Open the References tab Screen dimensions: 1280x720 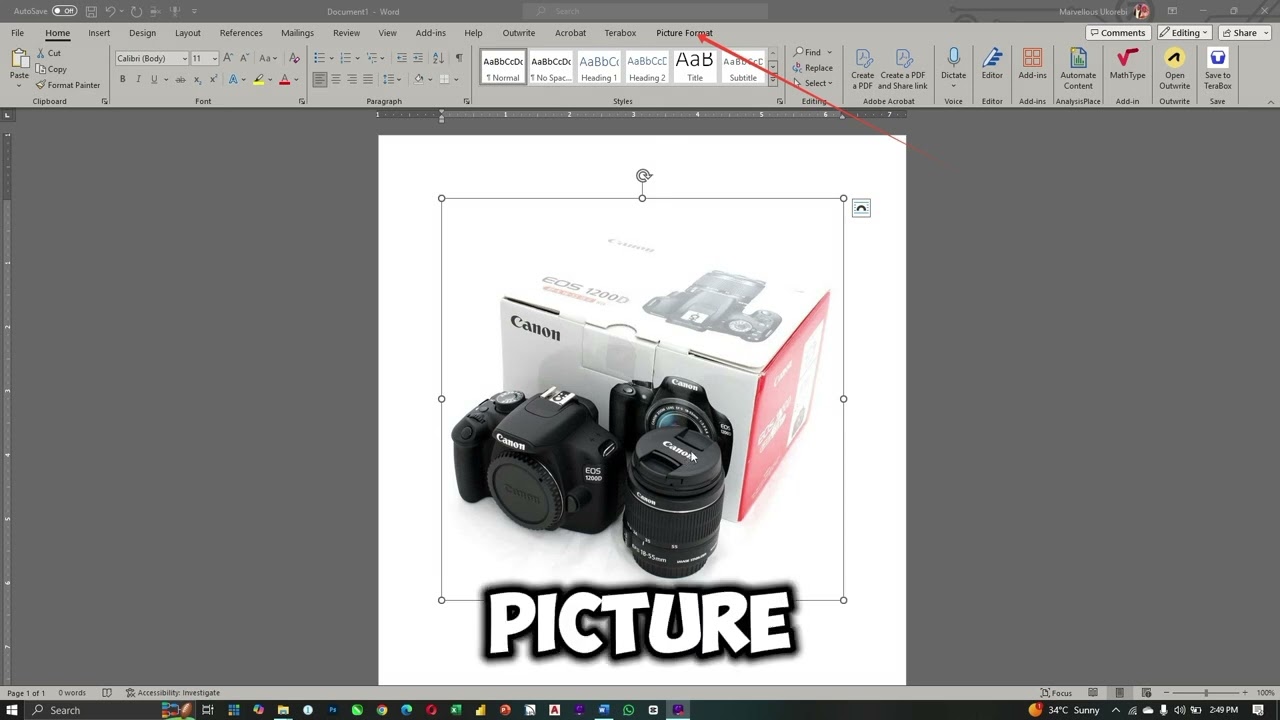tap(241, 33)
